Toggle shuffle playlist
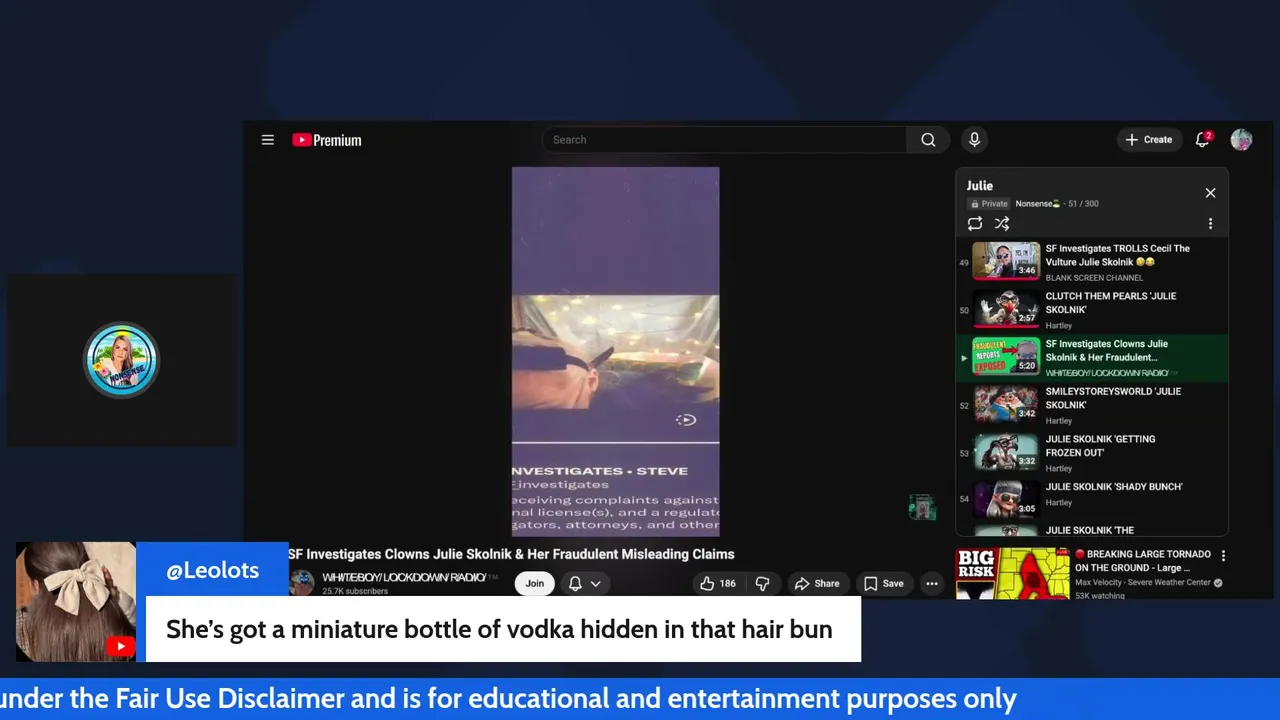The image size is (1280, 720). click(1002, 224)
